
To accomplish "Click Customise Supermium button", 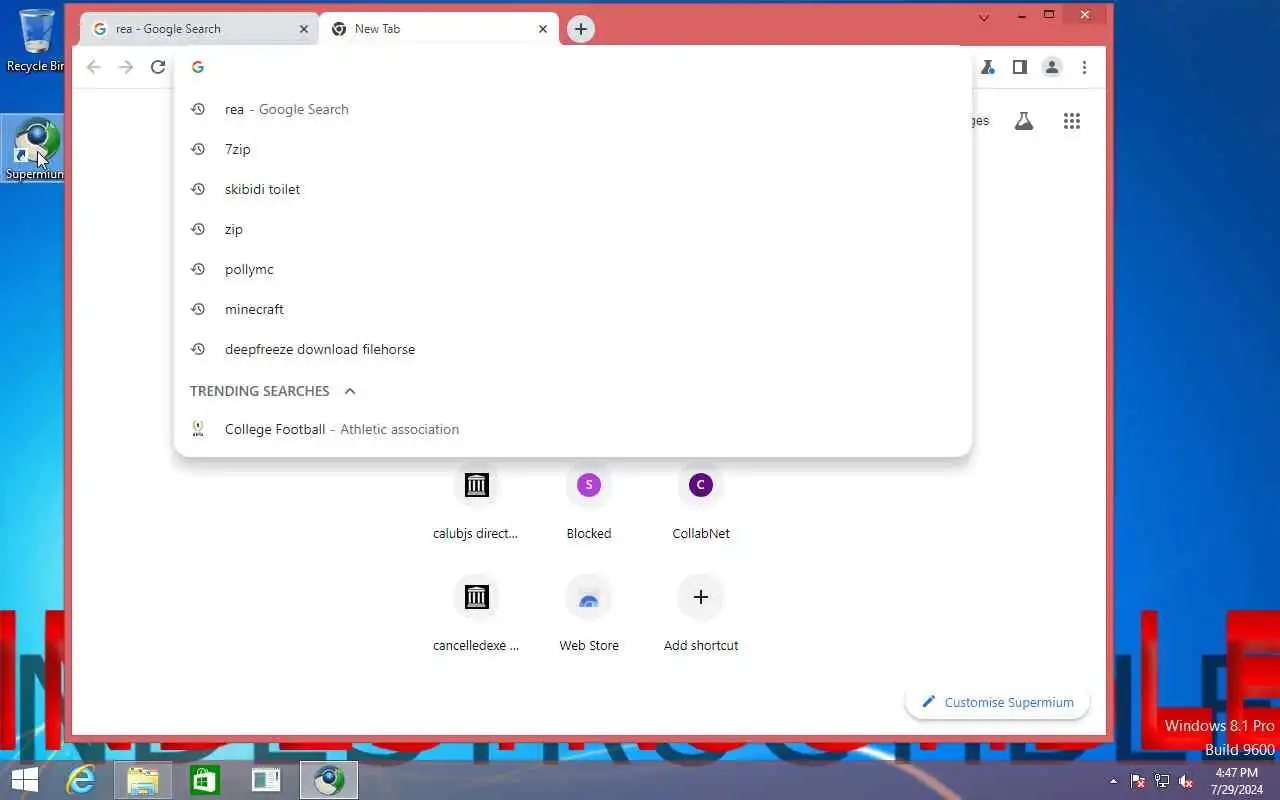I will pos(997,702).
